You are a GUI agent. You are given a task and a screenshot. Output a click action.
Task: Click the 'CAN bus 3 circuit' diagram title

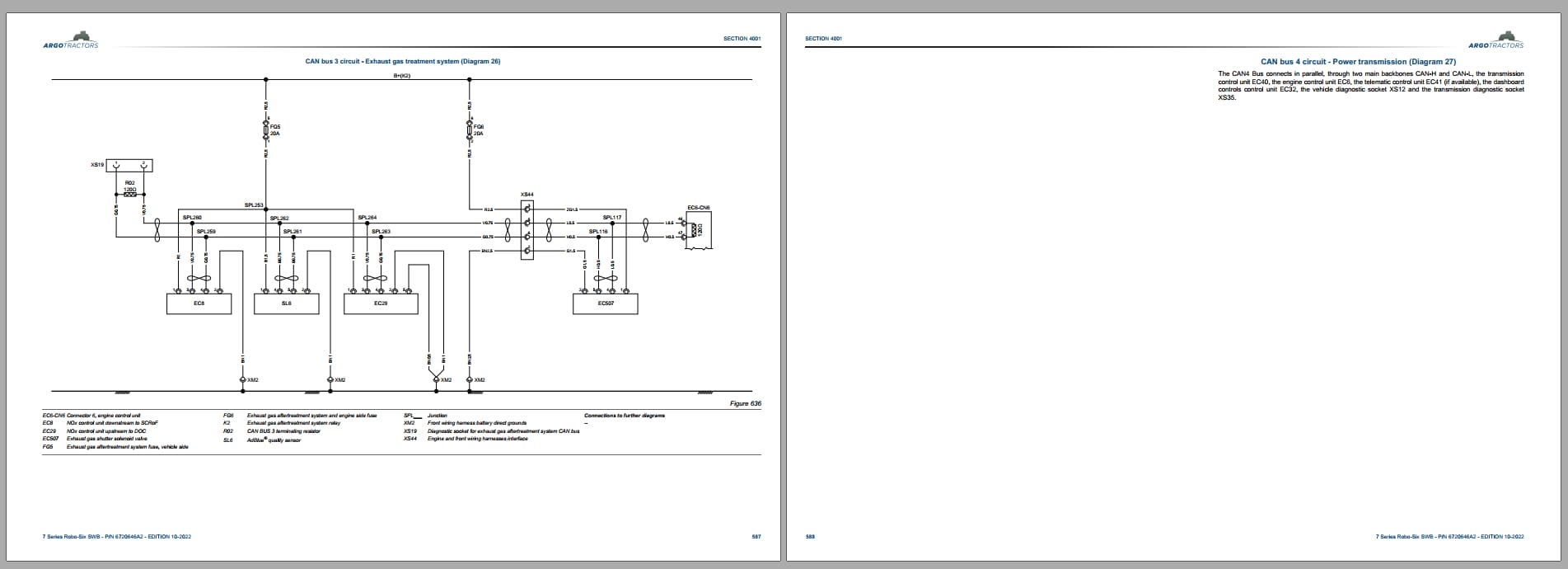click(403, 61)
